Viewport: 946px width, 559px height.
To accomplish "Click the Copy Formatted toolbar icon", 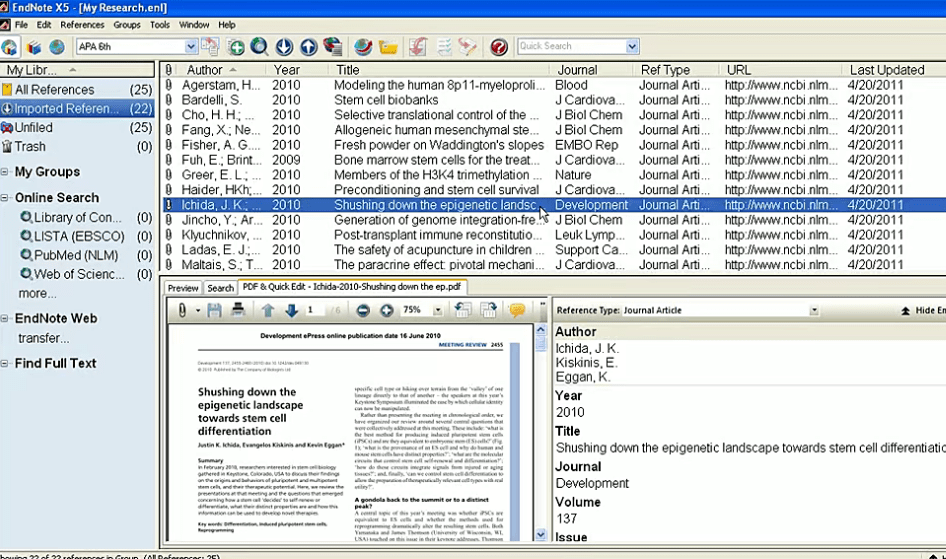I will pyautogui.click(x=210, y=46).
